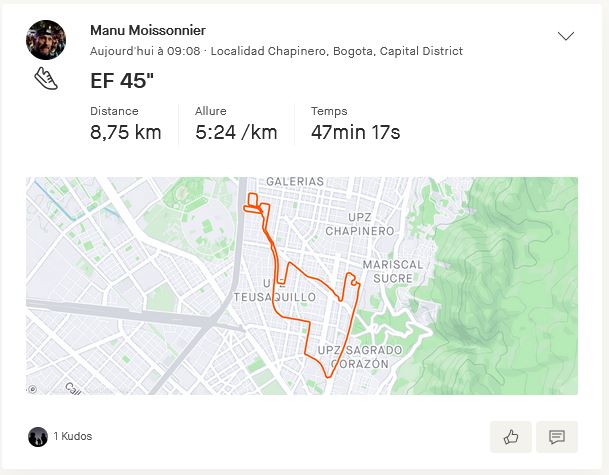Viewport: 609px width, 475px height.
Task: Give kudos with the thumbs-up button
Action: 511,437
